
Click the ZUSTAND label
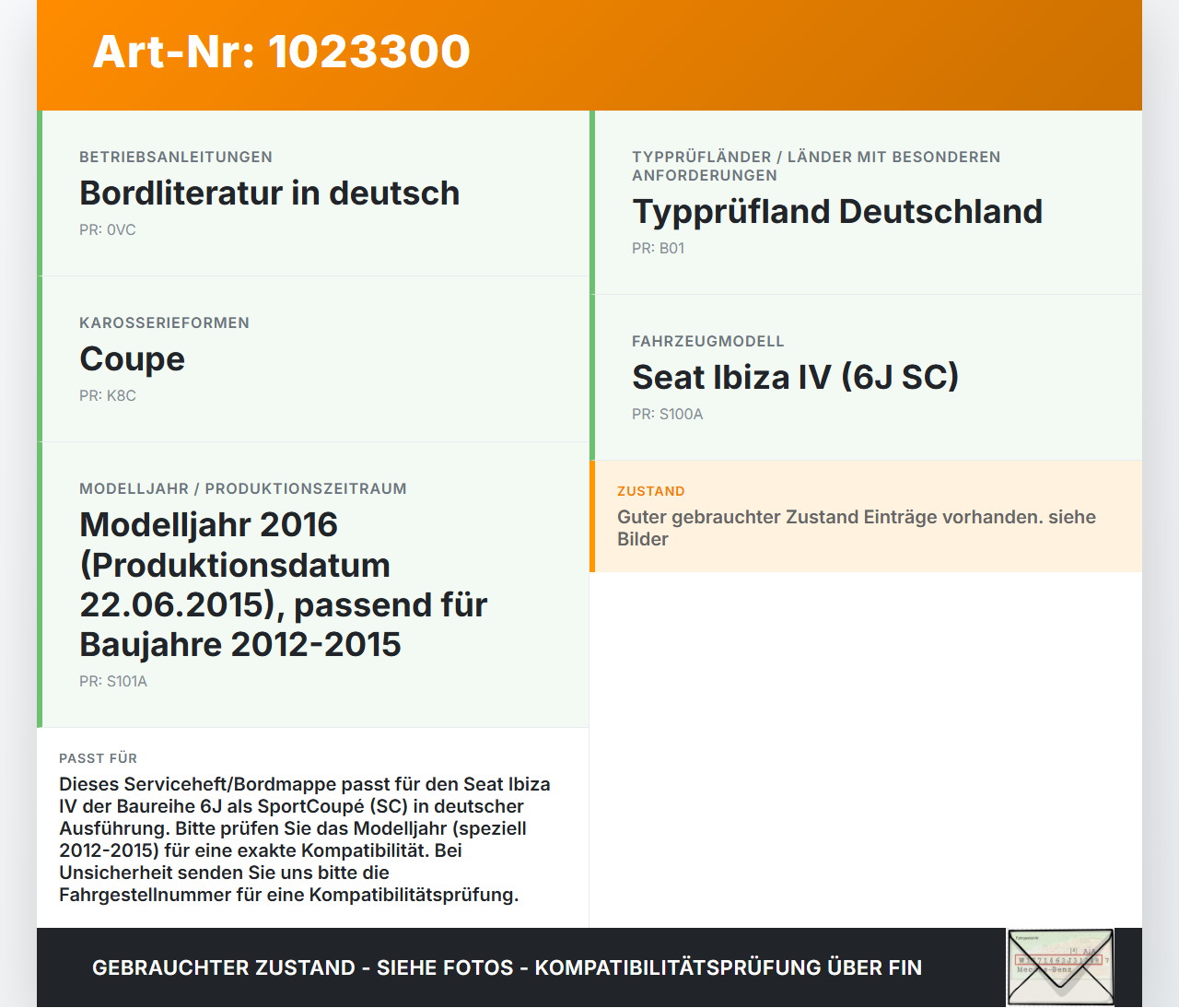(651, 491)
